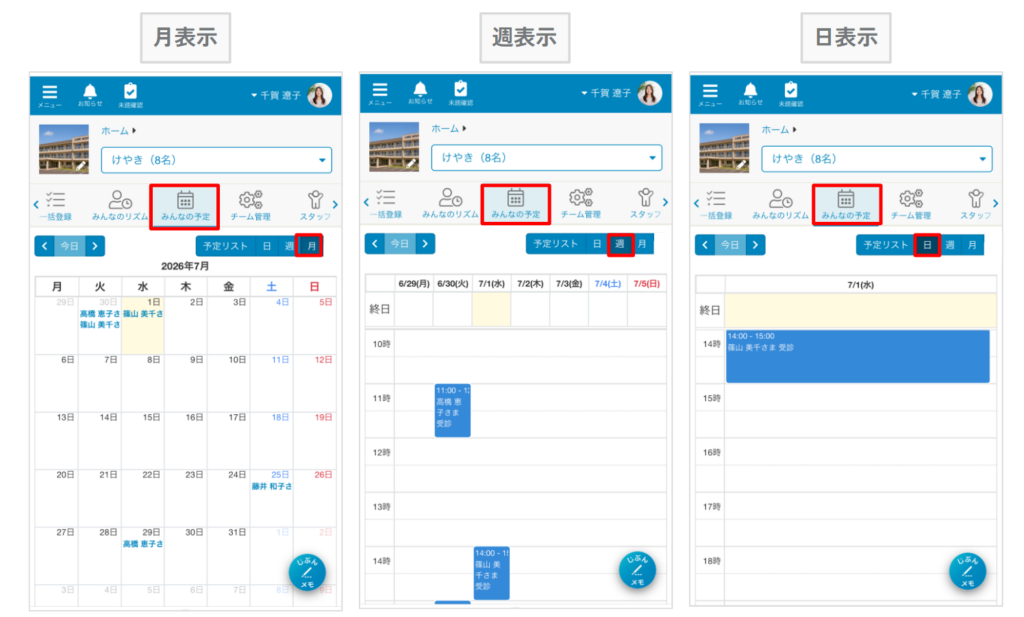Select みんなの予定 tab in month panel

185,206
